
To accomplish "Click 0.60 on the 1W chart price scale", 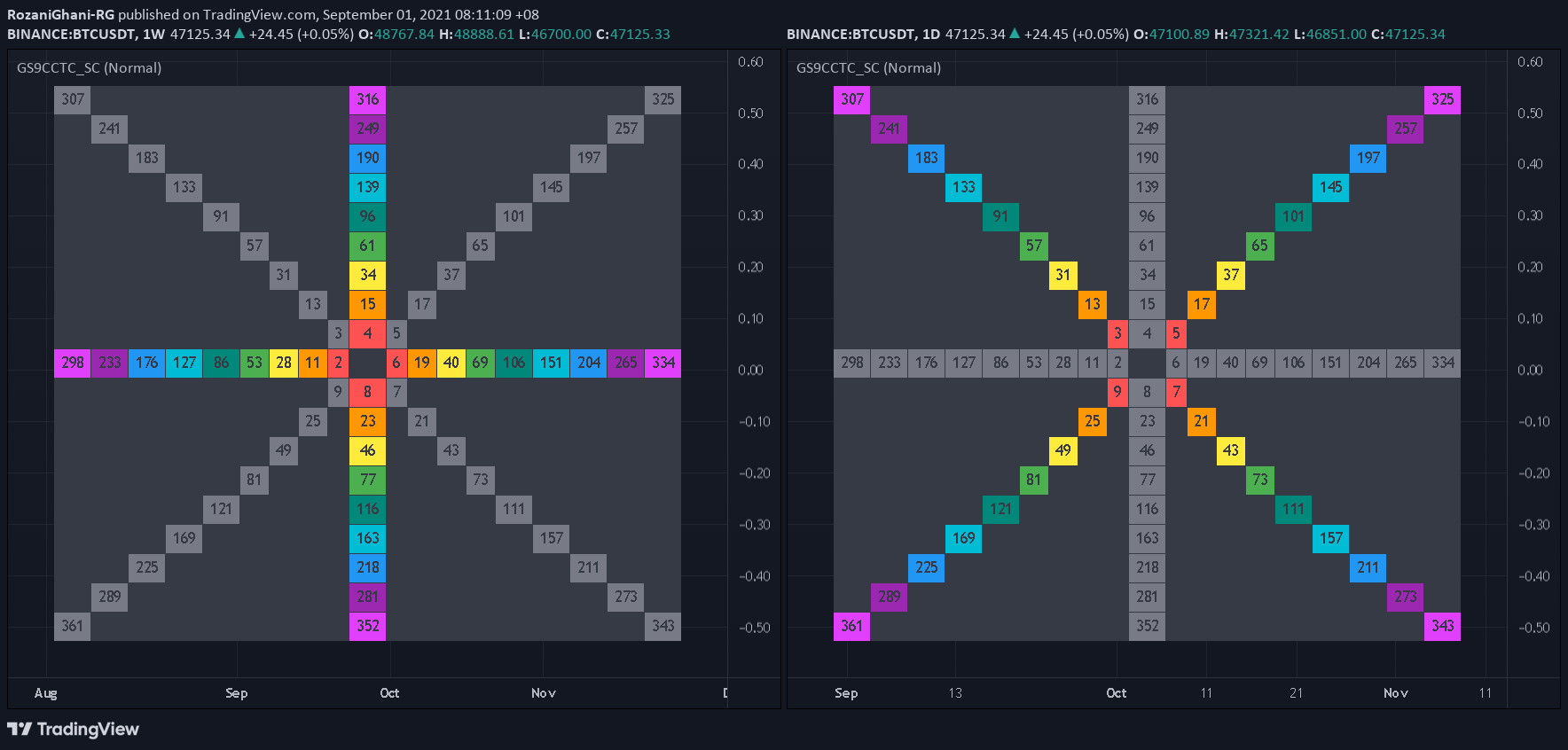I will click(750, 62).
